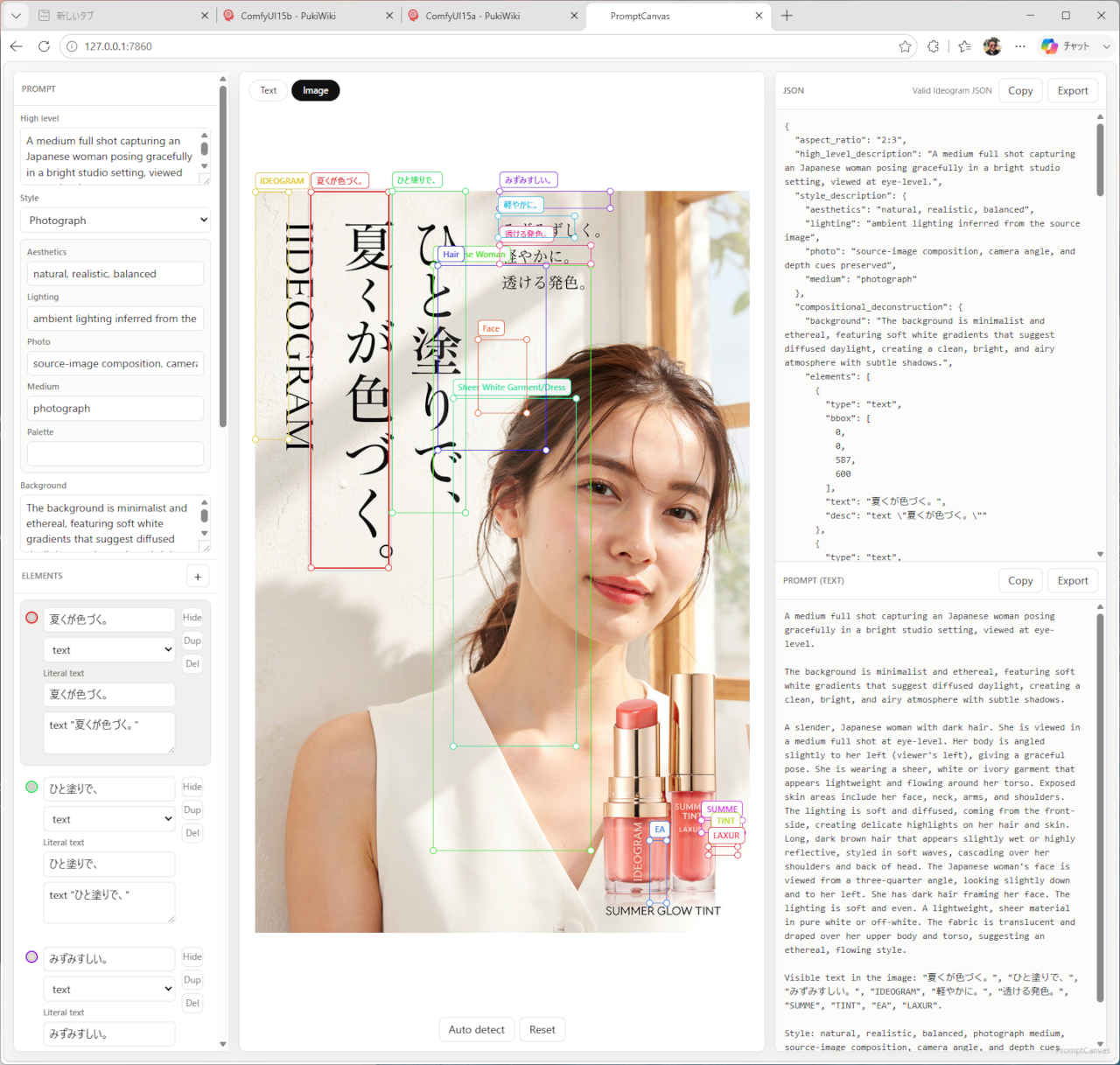Go back using browser back arrow
1120x1065 pixels.
pos(17,46)
